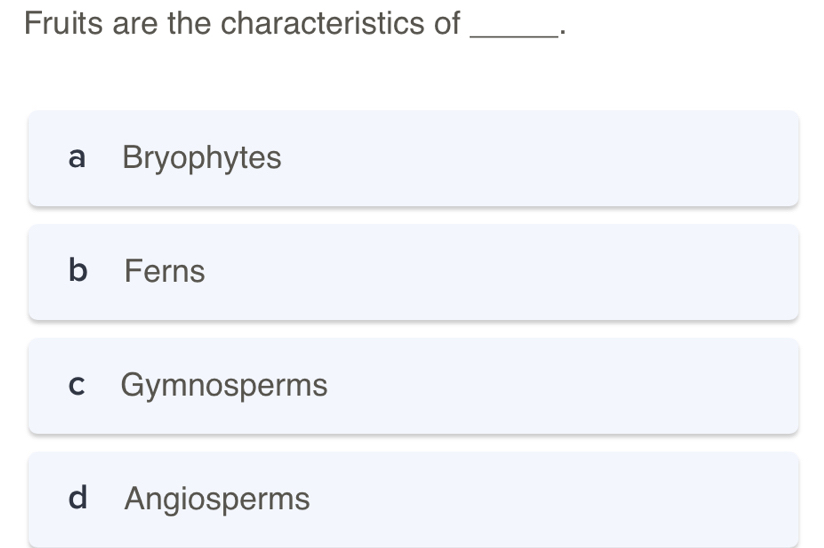
Task: Click the word Ferns
Action: 165,271
